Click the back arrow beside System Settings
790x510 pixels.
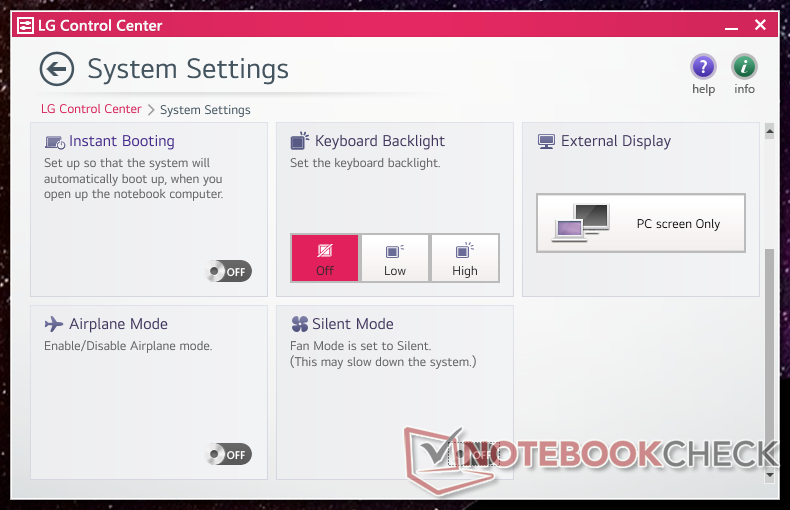[x=57, y=69]
